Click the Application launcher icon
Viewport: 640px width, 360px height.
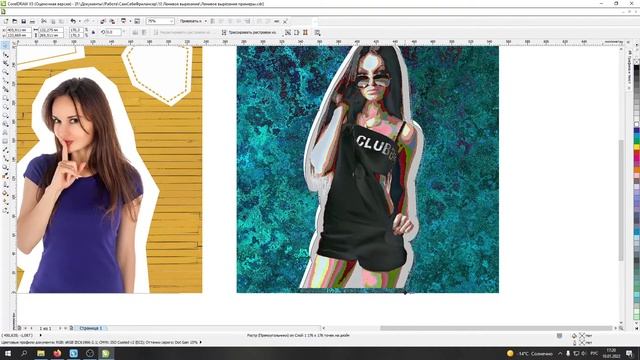pos(124,21)
